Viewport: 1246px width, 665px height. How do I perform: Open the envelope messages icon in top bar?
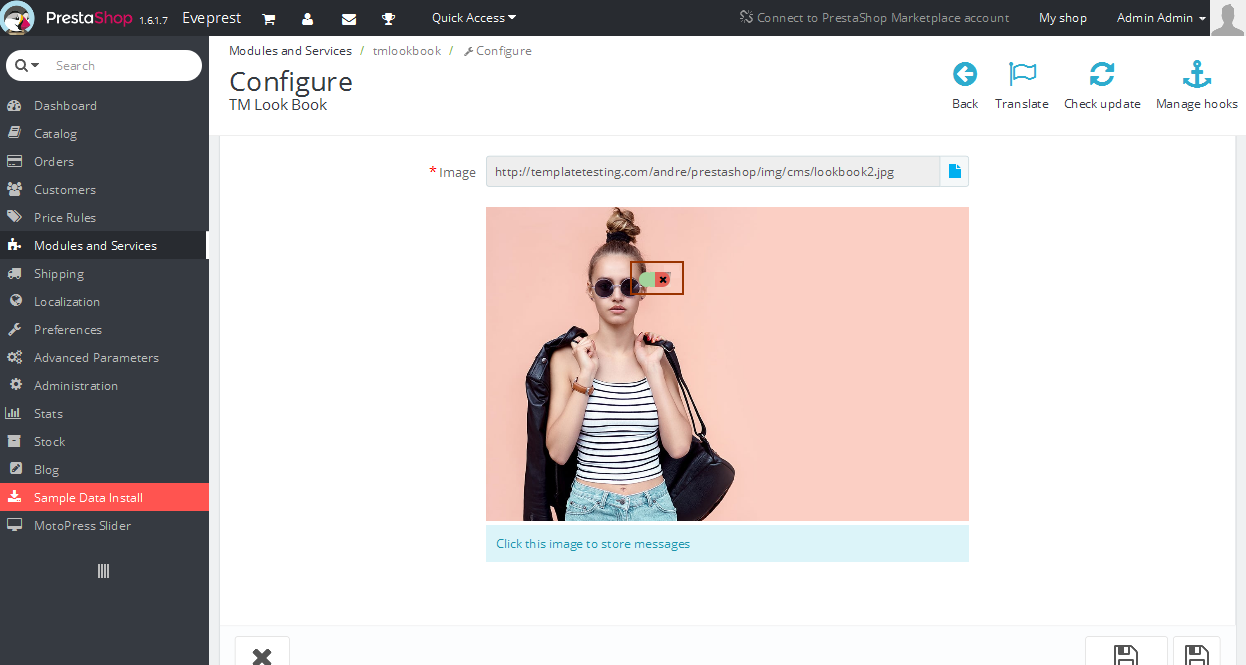[349, 18]
